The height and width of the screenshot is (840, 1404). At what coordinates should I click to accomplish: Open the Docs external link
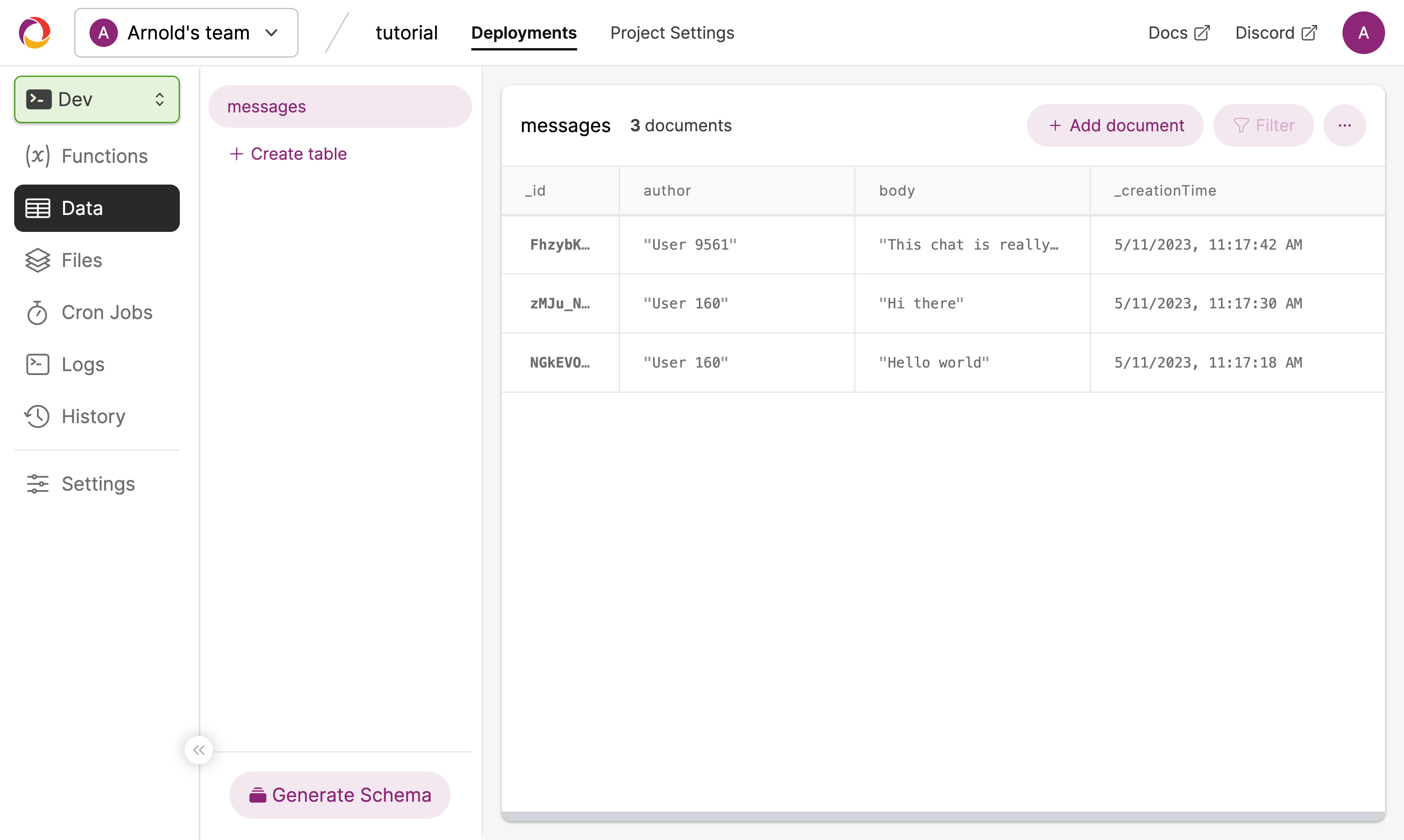pos(1178,32)
